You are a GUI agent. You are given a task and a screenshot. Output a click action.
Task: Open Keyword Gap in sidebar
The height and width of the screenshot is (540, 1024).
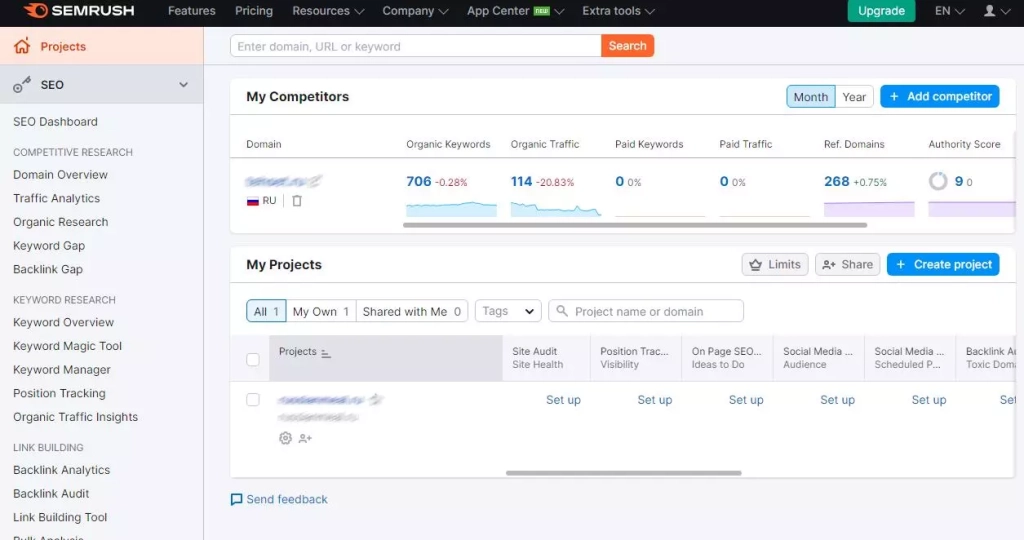49,246
